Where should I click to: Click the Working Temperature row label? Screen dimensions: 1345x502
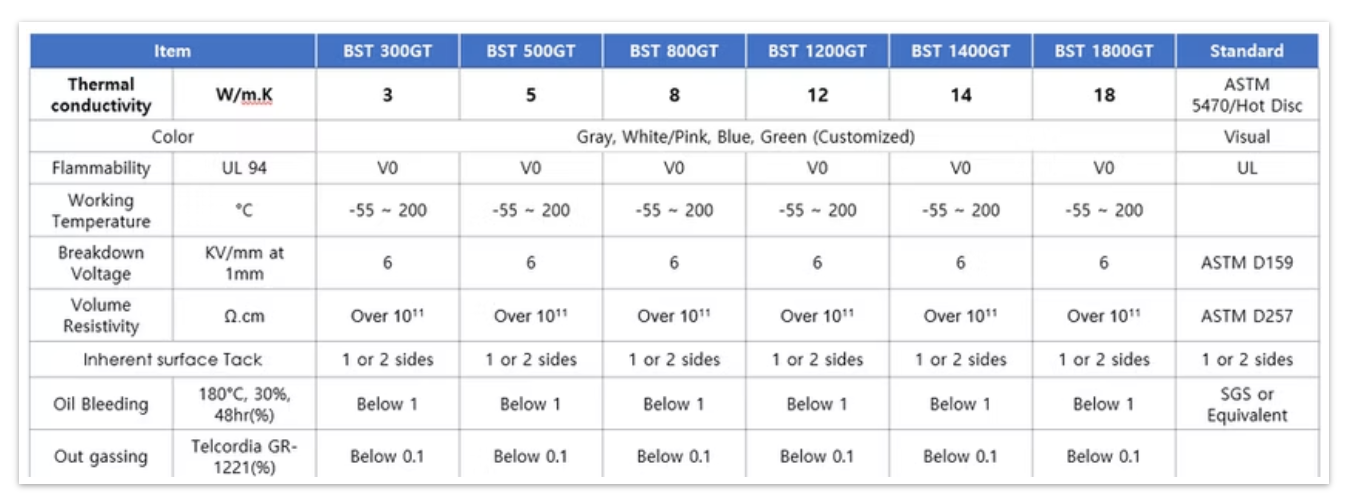point(101,211)
